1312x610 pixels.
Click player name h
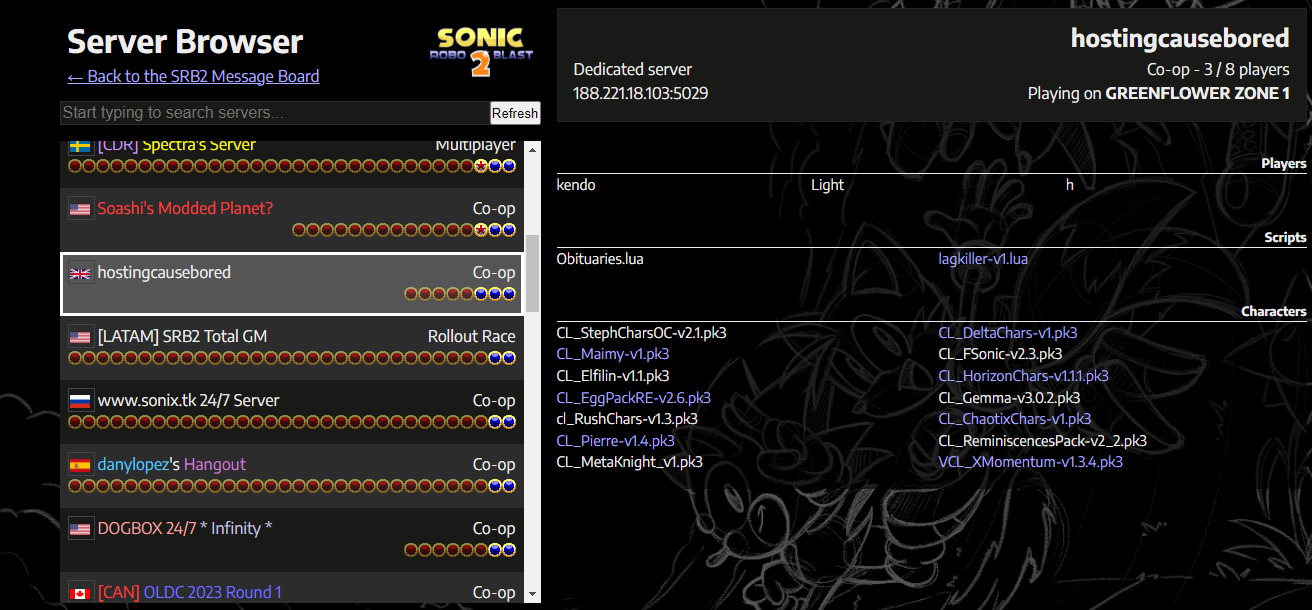1069,185
